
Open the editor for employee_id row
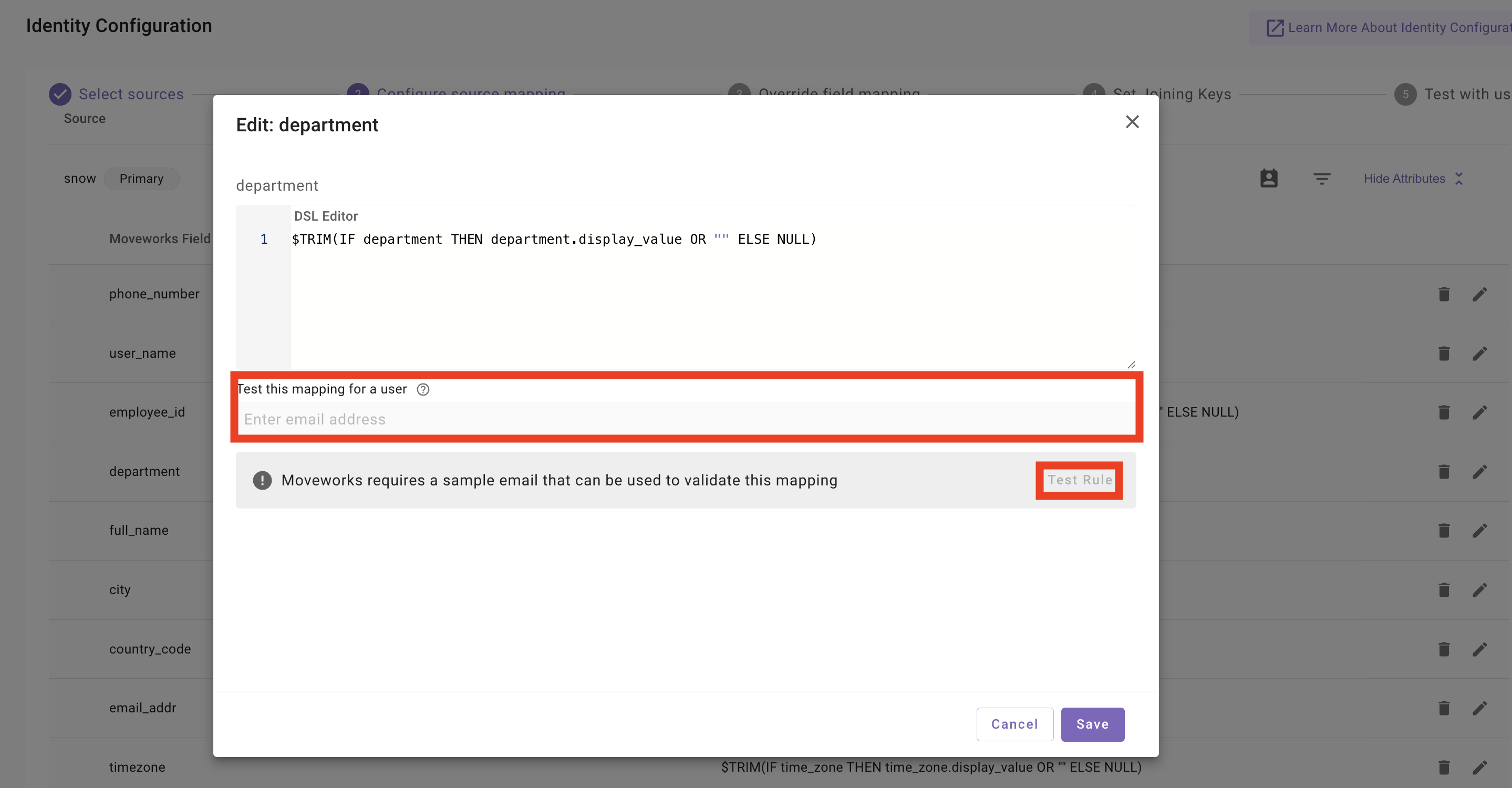(1480, 412)
